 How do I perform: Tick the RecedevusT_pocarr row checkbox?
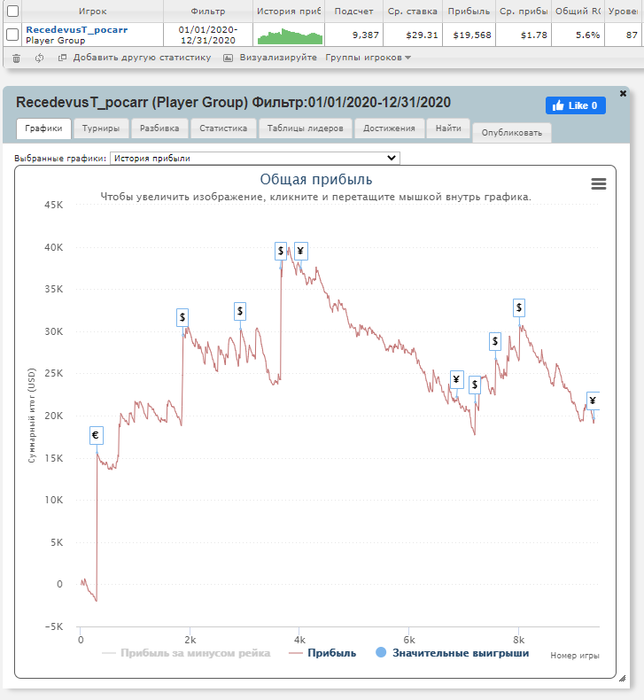click(13, 34)
